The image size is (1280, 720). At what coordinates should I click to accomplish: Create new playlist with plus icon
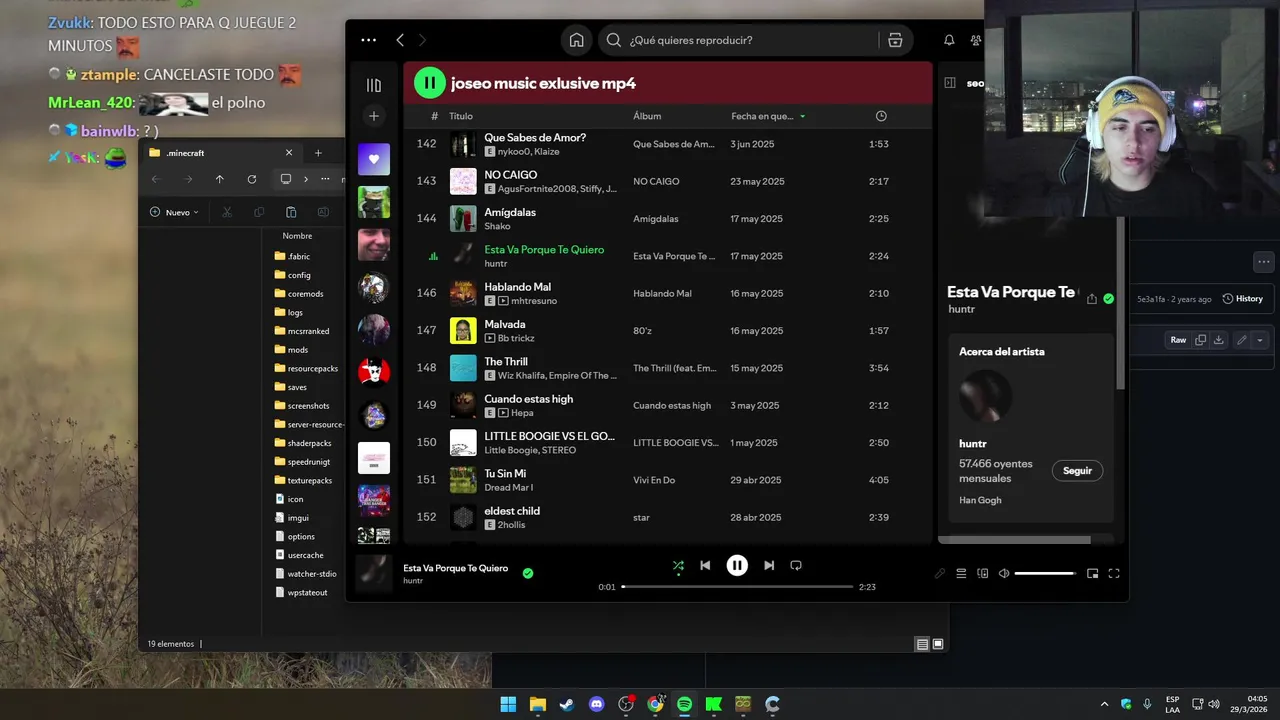(374, 116)
